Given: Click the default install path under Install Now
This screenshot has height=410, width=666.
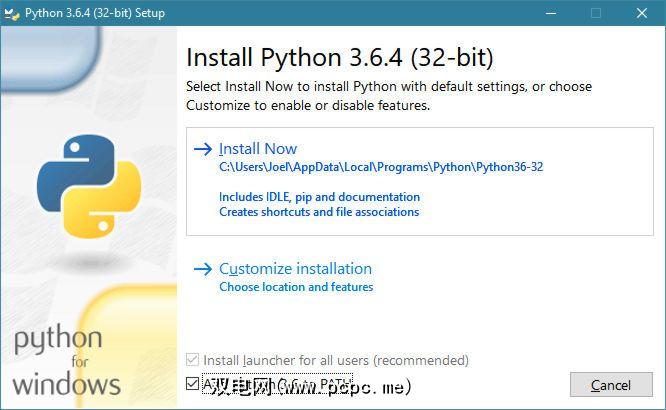Looking at the screenshot, I should pos(380,167).
